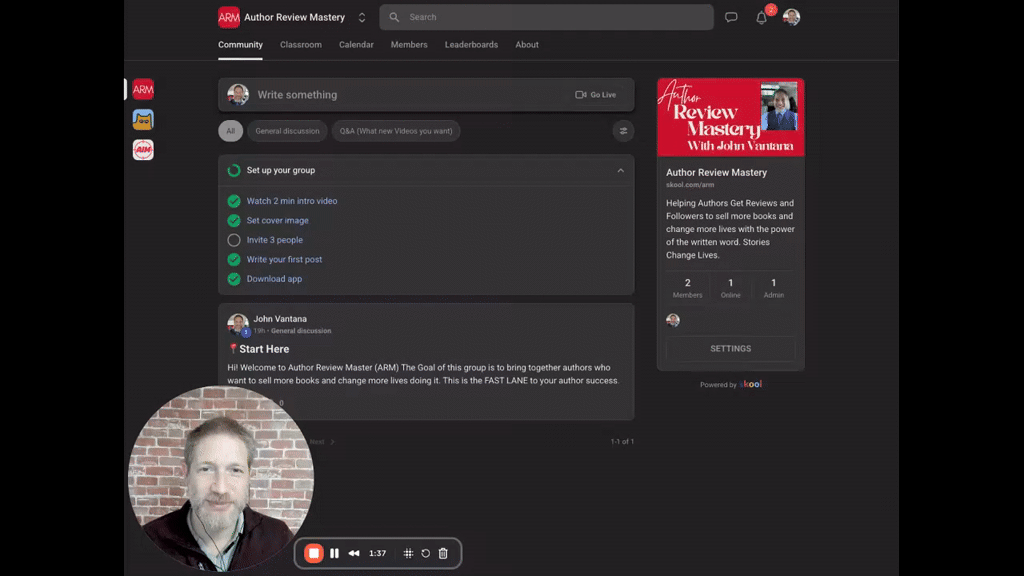Toggle the Invite 3 people circle
The image size is (1024, 576).
(x=234, y=240)
